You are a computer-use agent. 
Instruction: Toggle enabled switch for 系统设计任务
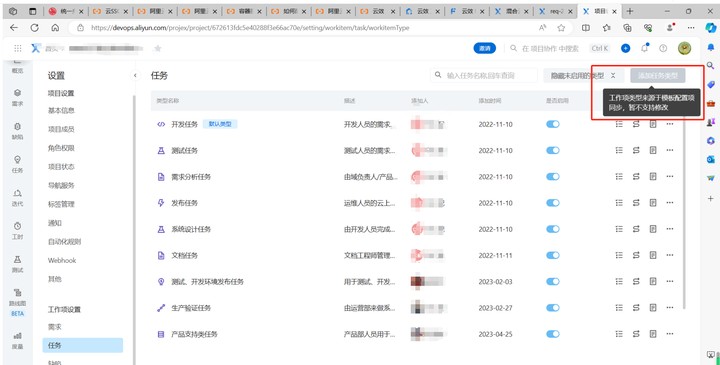[553, 229]
